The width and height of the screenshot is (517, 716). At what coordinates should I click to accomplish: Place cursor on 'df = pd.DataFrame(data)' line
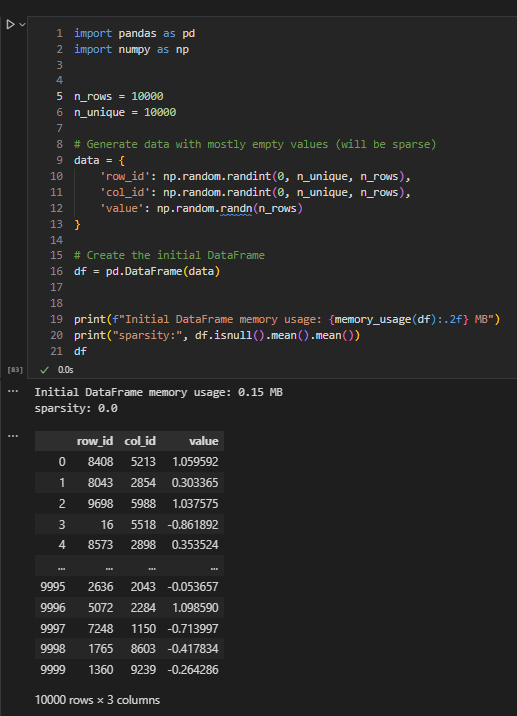[x=147, y=271]
